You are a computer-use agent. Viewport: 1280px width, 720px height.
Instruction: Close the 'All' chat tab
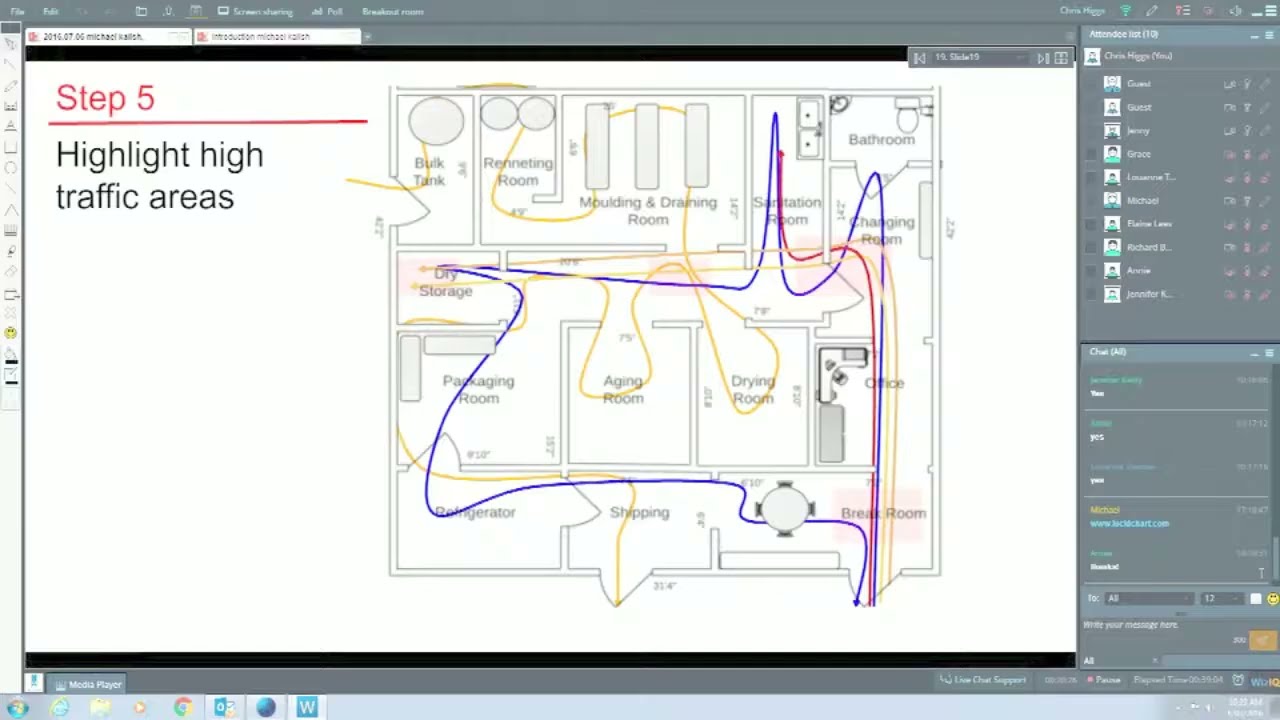pos(1155,661)
